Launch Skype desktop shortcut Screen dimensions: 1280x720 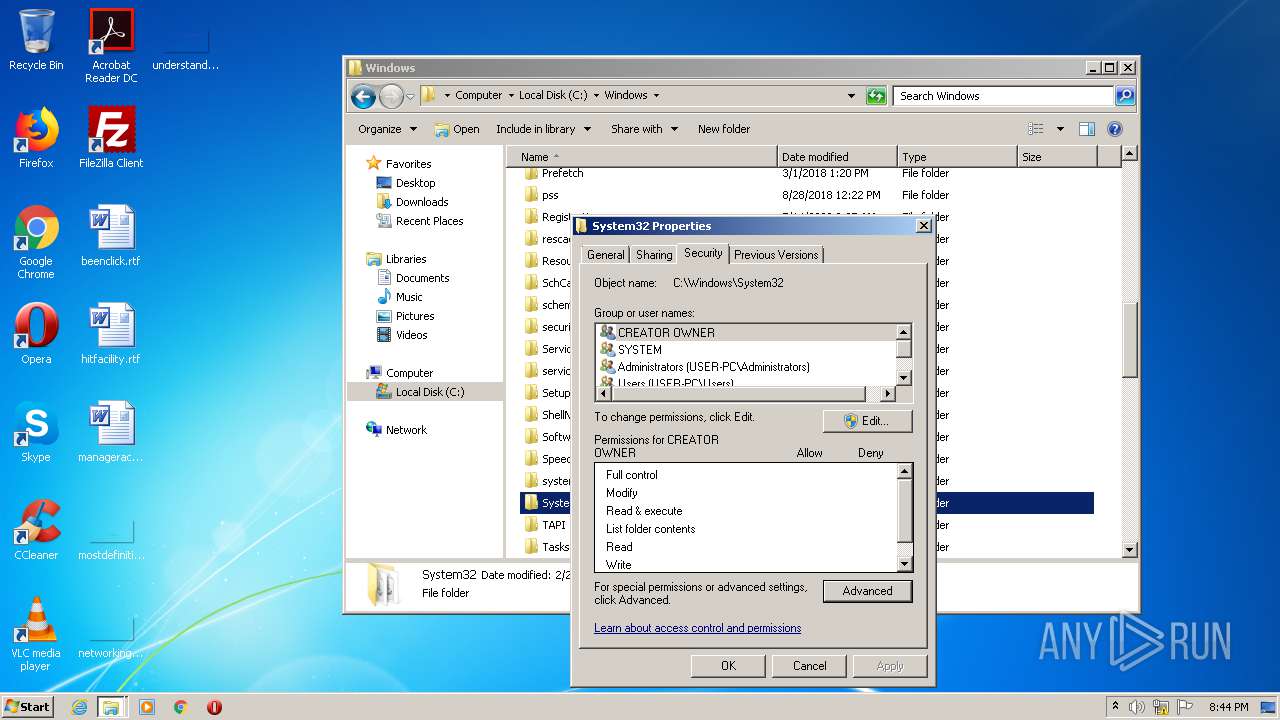click(x=36, y=432)
